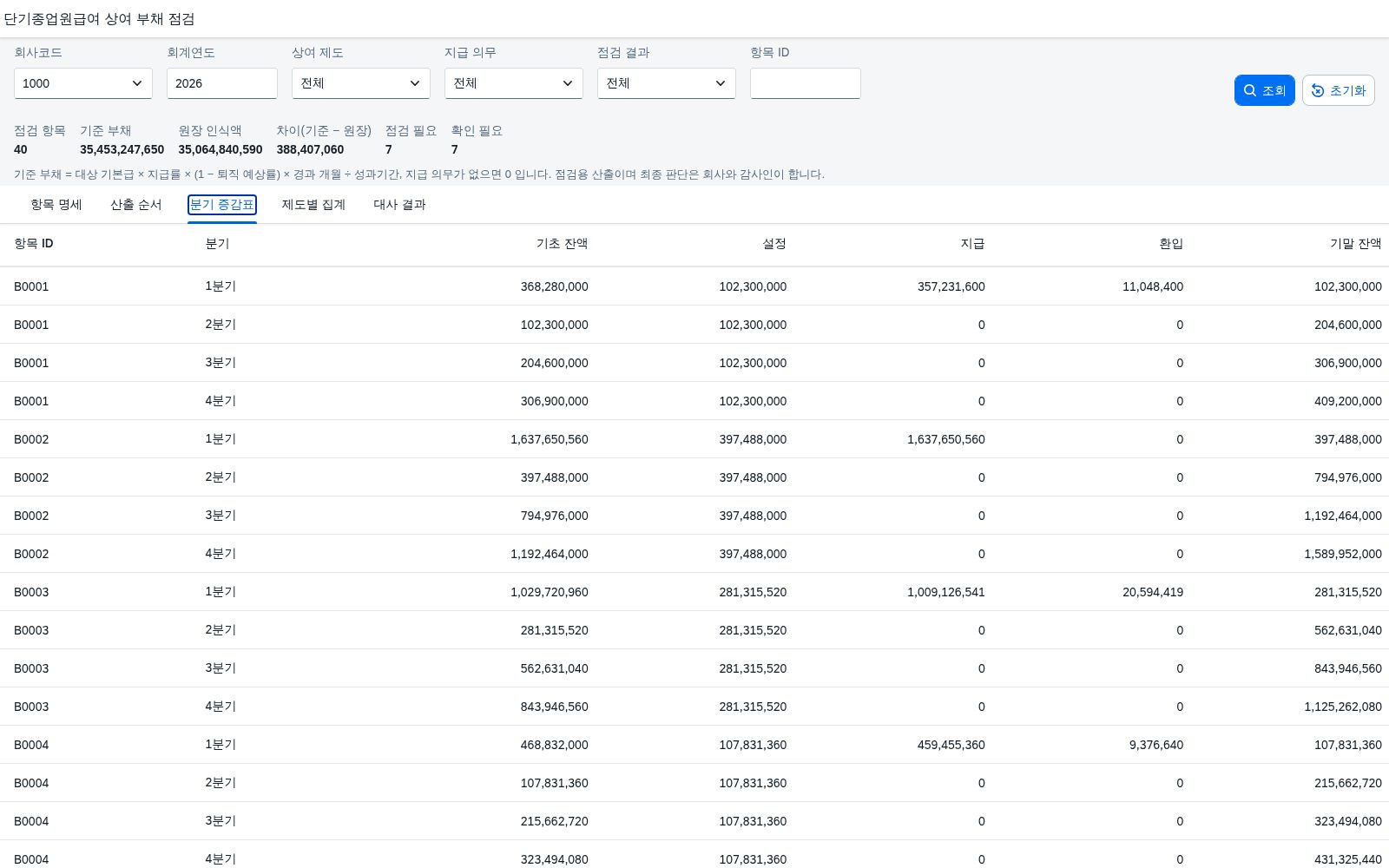Click the 368,280,000 opening balance cell
The width and height of the screenshot is (1389, 868).
(x=554, y=286)
